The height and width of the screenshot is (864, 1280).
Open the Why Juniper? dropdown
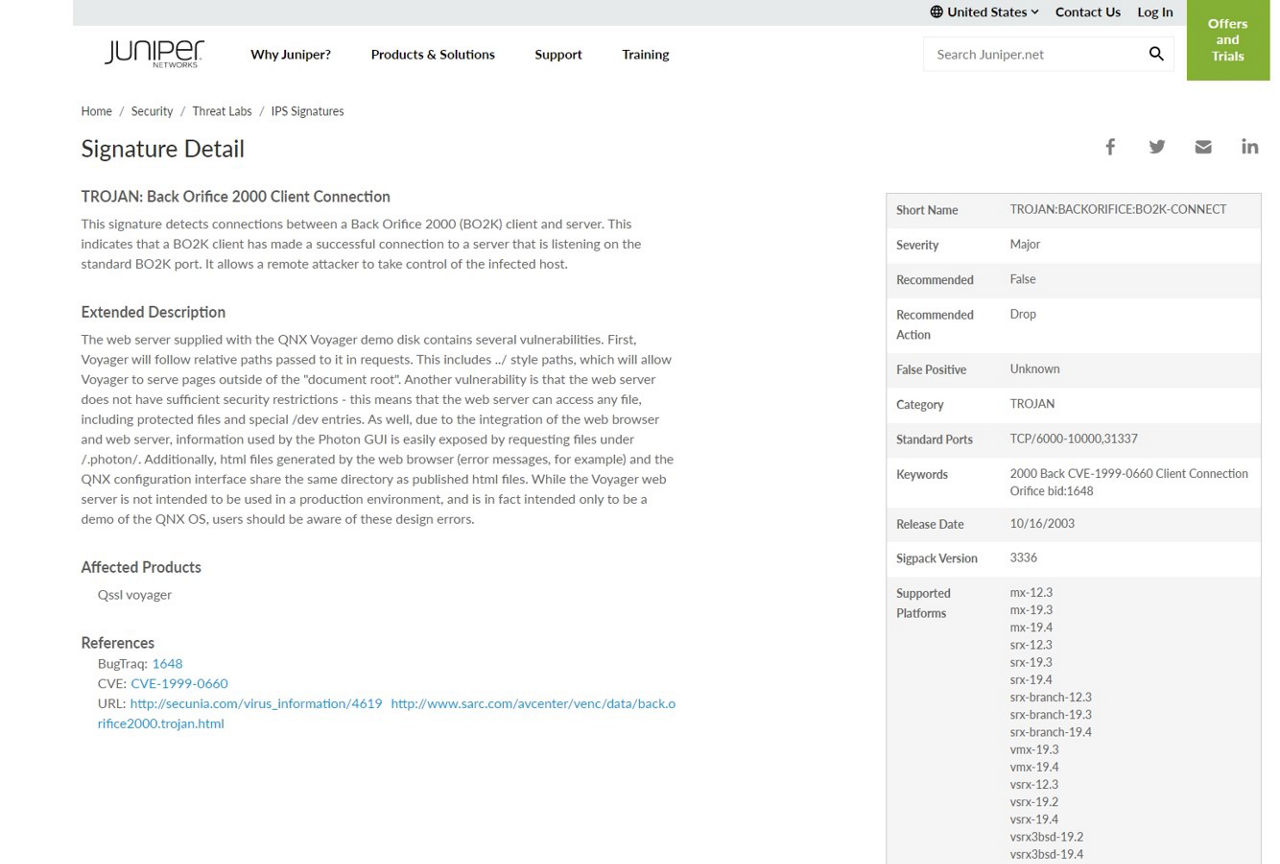tap(290, 55)
